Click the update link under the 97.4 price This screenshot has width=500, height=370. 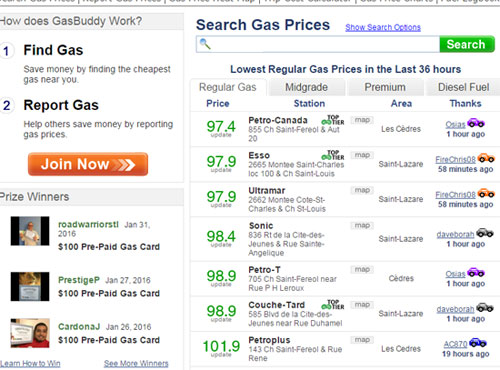221,135
